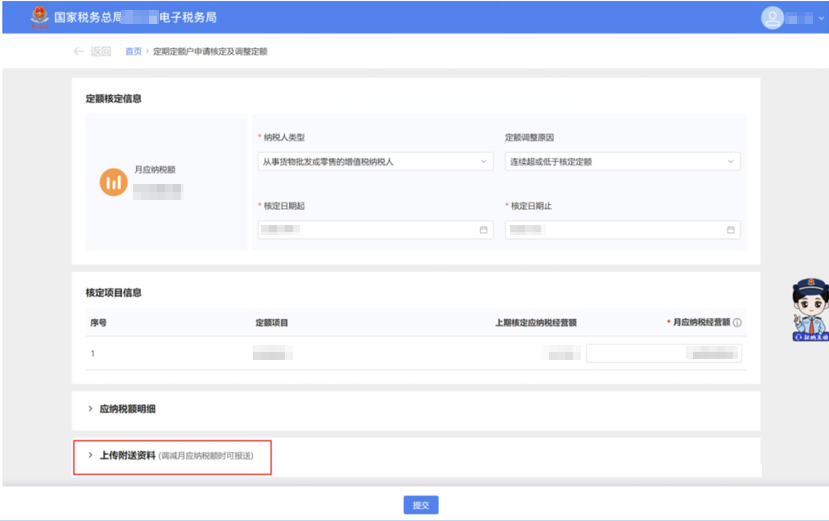The width and height of the screenshot is (829, 521).
Task: Click the orange 月应纳税额 chart icon
Action: pyautogui.click(x=113, y=182)
